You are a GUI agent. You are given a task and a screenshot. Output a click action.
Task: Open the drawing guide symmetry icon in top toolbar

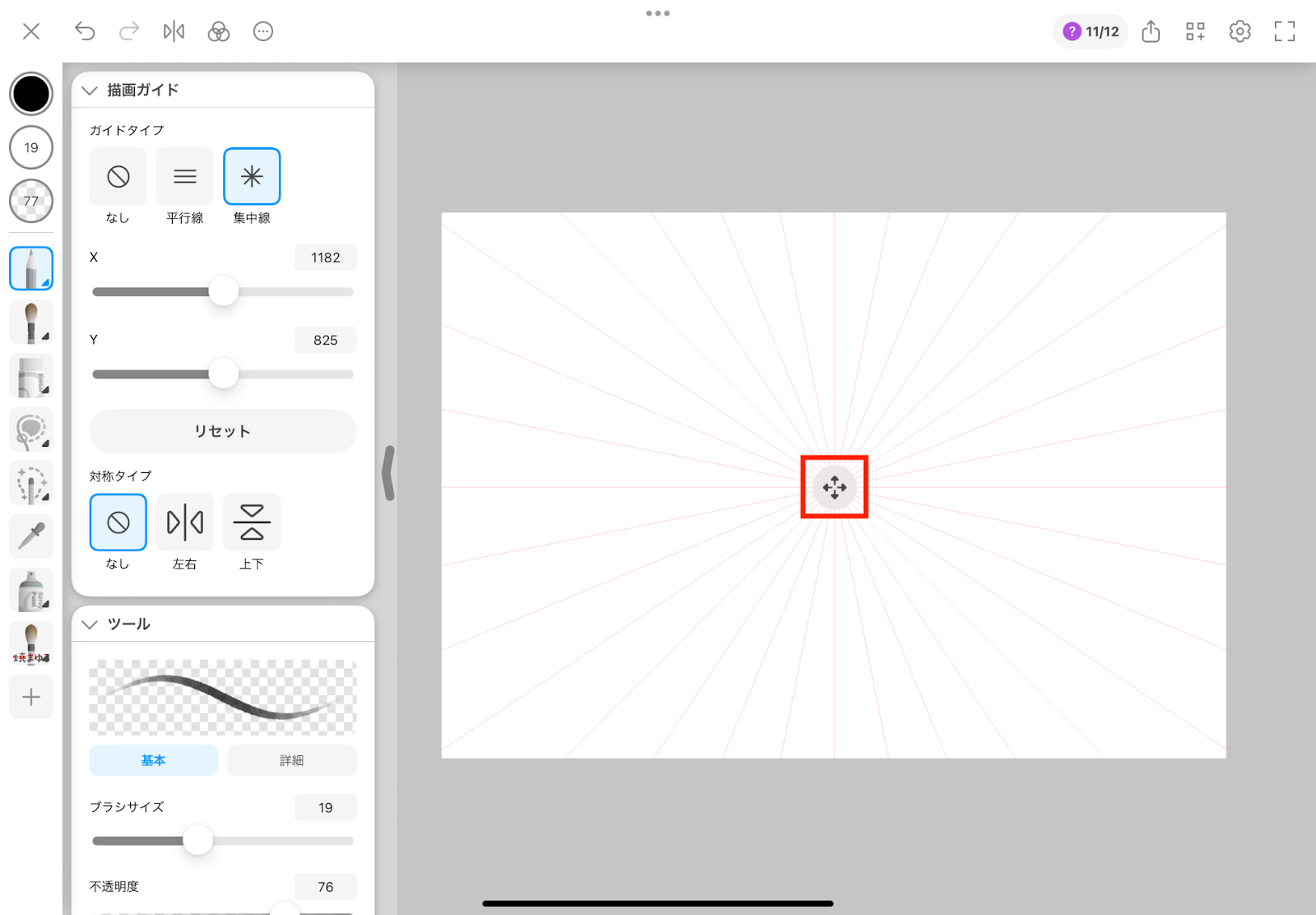tap(174, 31)
